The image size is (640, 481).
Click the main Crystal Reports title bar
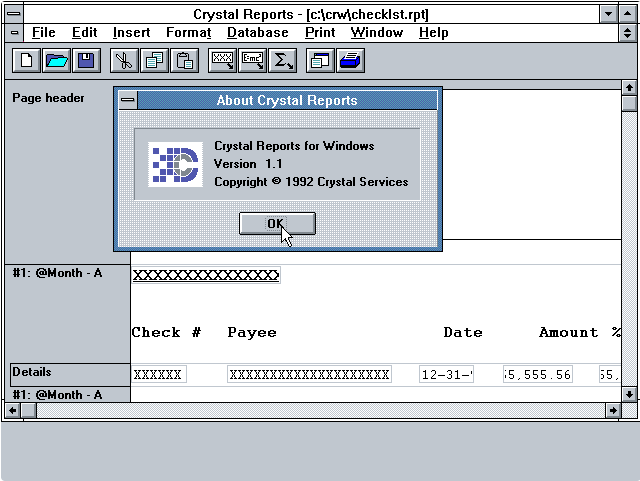click(311, 14)
